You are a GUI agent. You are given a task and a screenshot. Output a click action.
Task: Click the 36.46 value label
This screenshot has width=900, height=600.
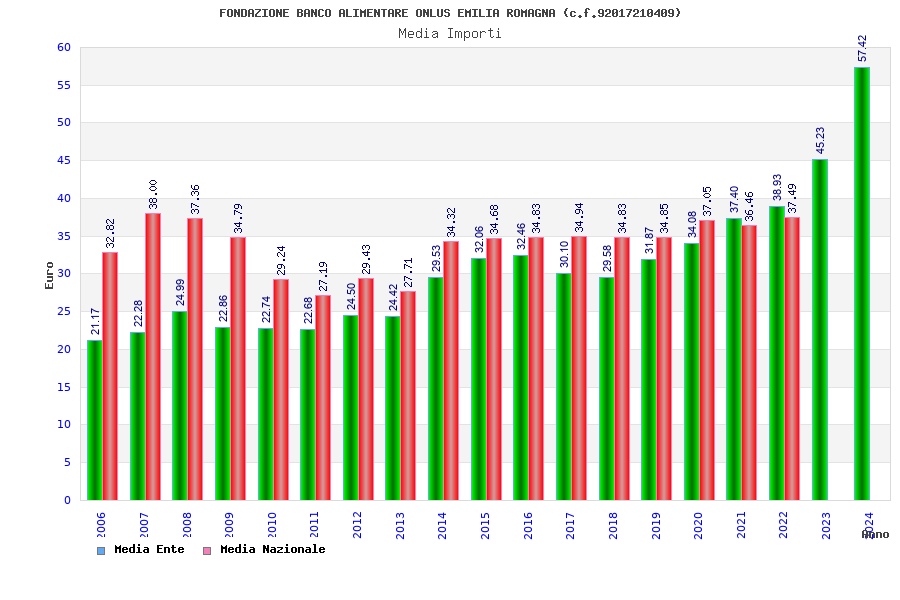pos(749,207)
